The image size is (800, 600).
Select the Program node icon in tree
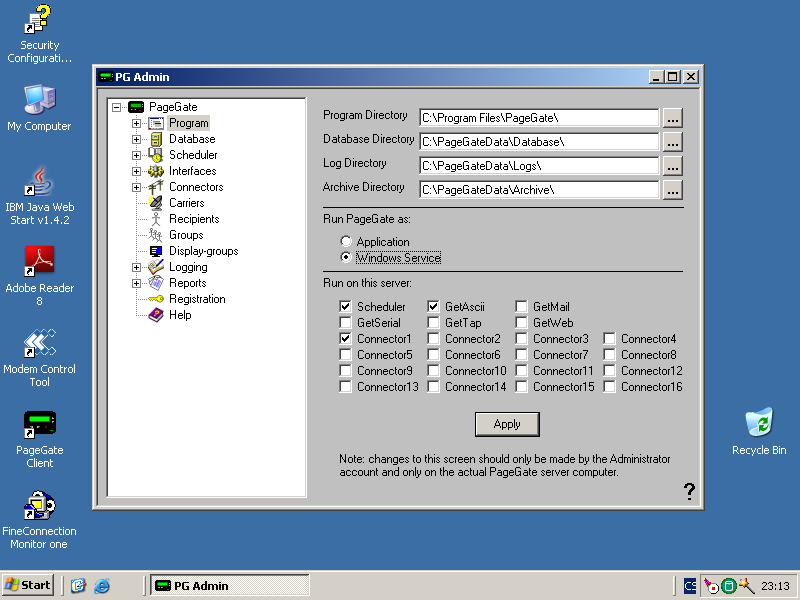(x=156, y=123)
